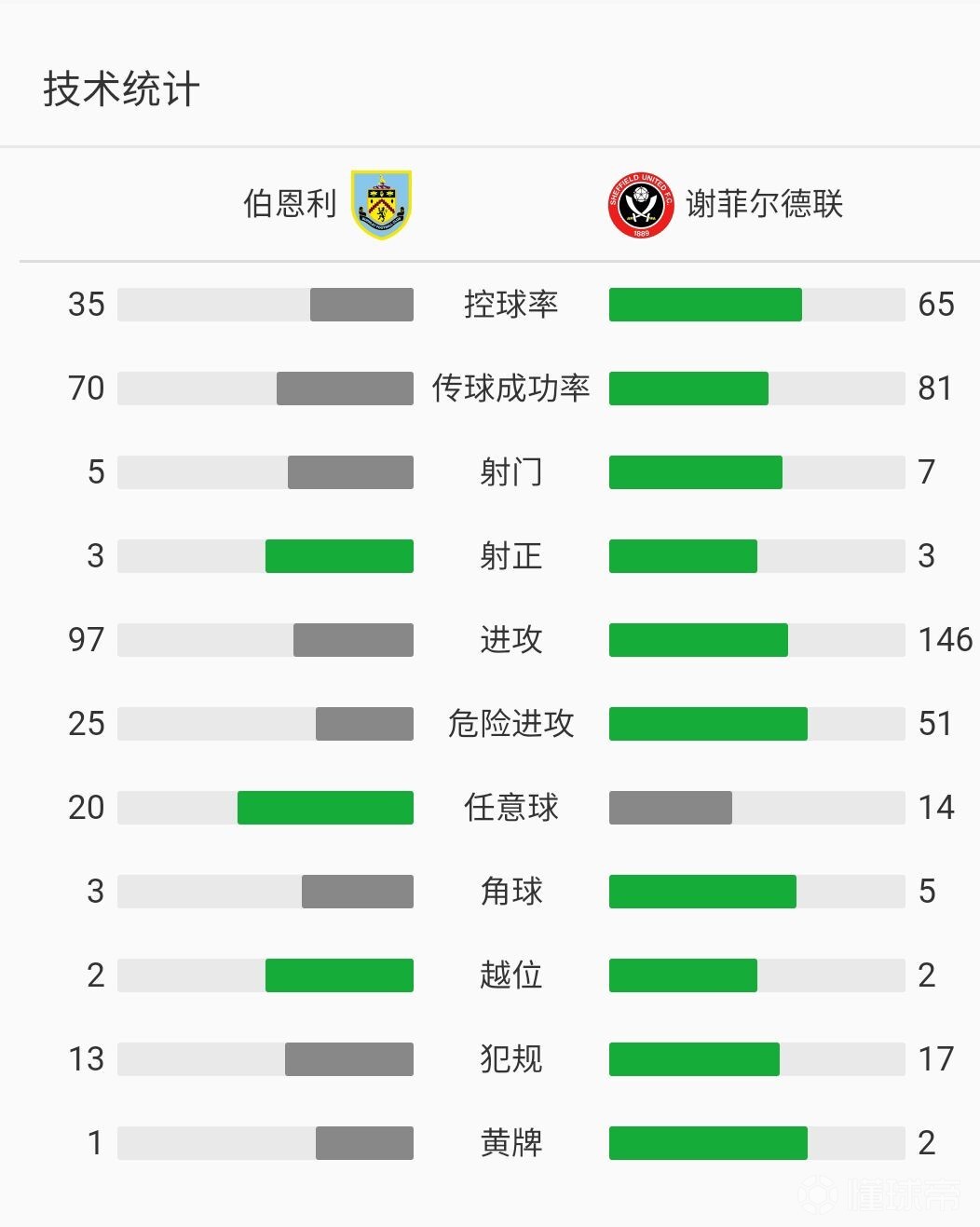Tap the 任意球 gray bar showing 14
This screenshot has width=980, height=1227.
click(671, 808)
